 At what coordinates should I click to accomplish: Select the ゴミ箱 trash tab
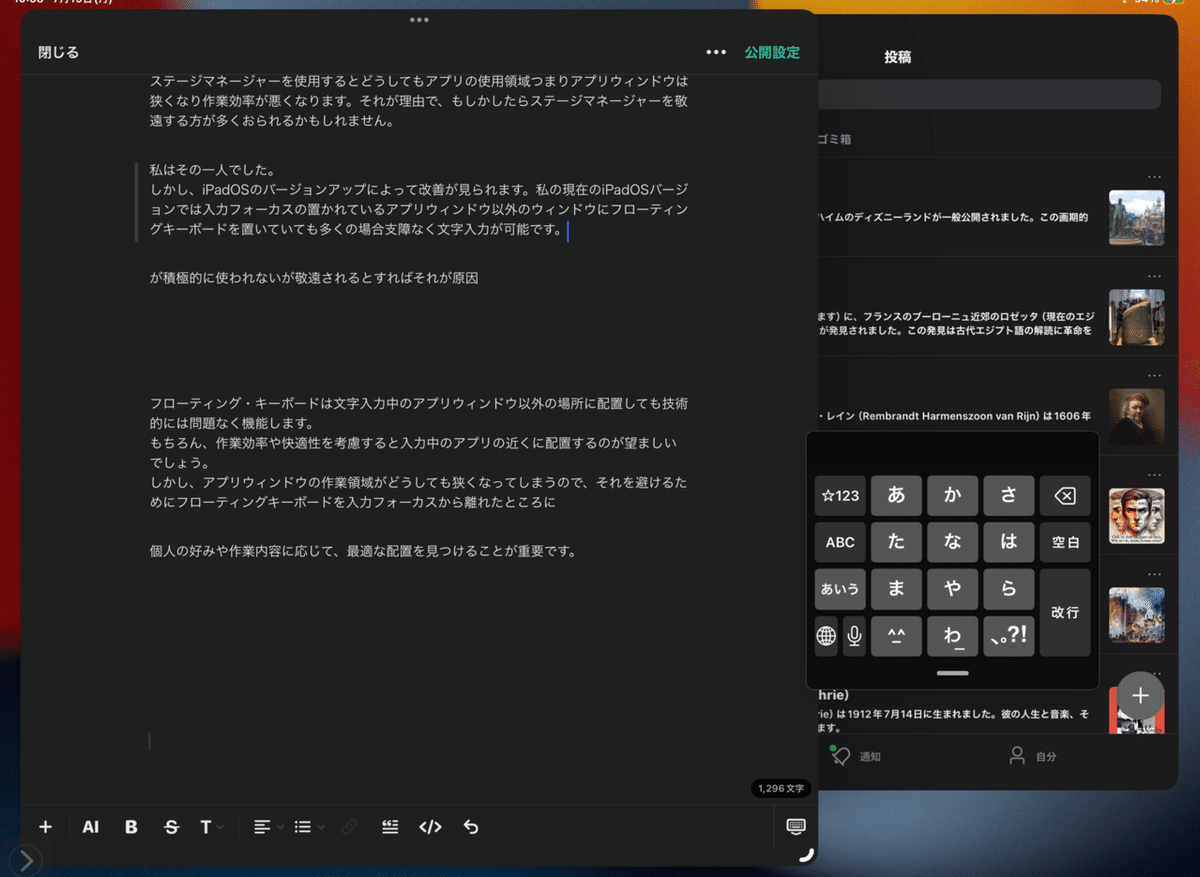[x=835, y=140]
